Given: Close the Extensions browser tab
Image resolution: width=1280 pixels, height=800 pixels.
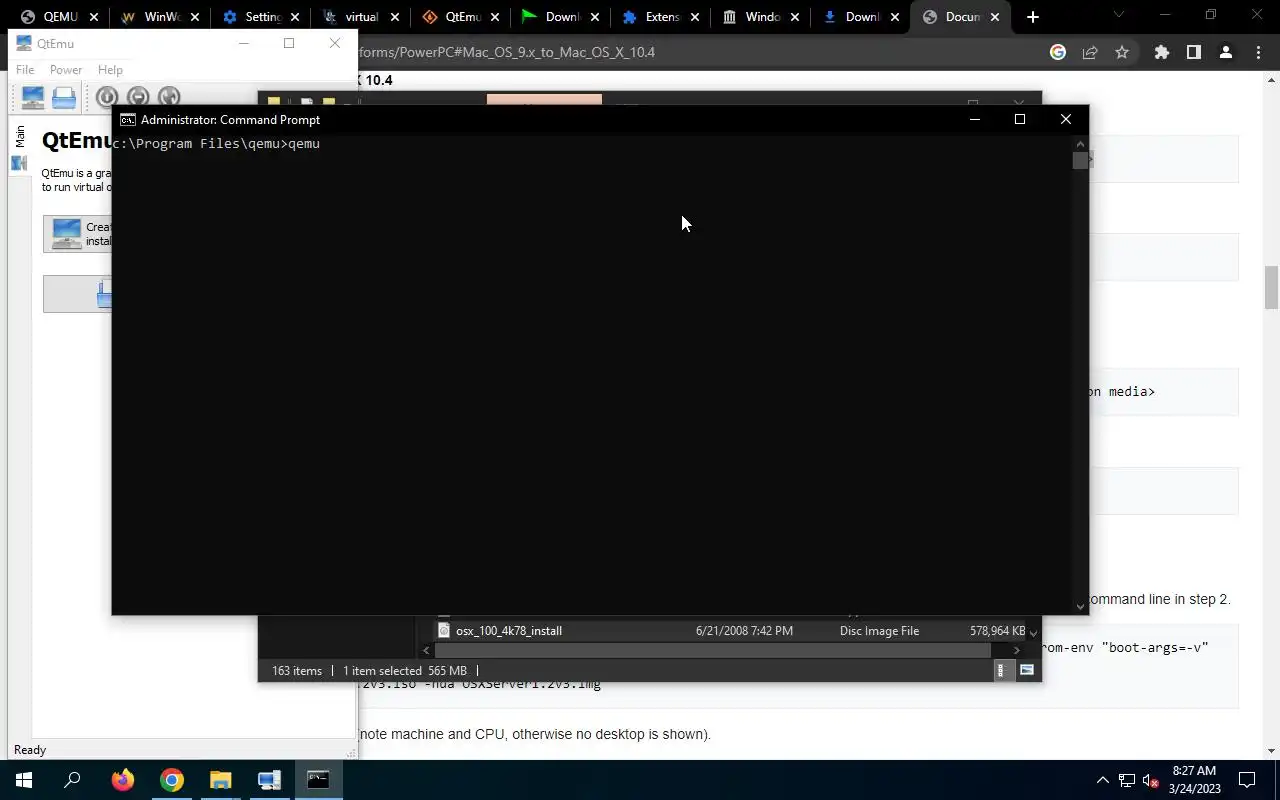Looking at the screenshot, I should (694, 17).
